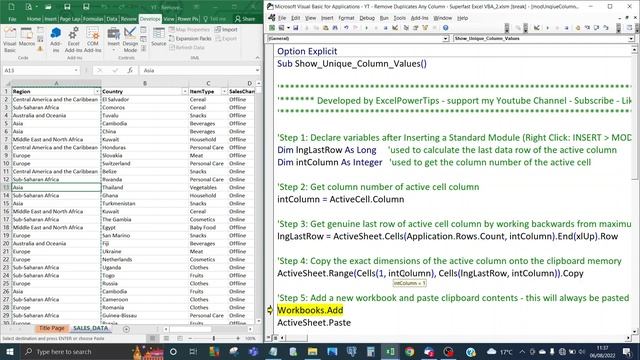Viewport: 640px width, 360px height.
Task: Switch to the Title Page sheet tab
Action: (52, 328)
